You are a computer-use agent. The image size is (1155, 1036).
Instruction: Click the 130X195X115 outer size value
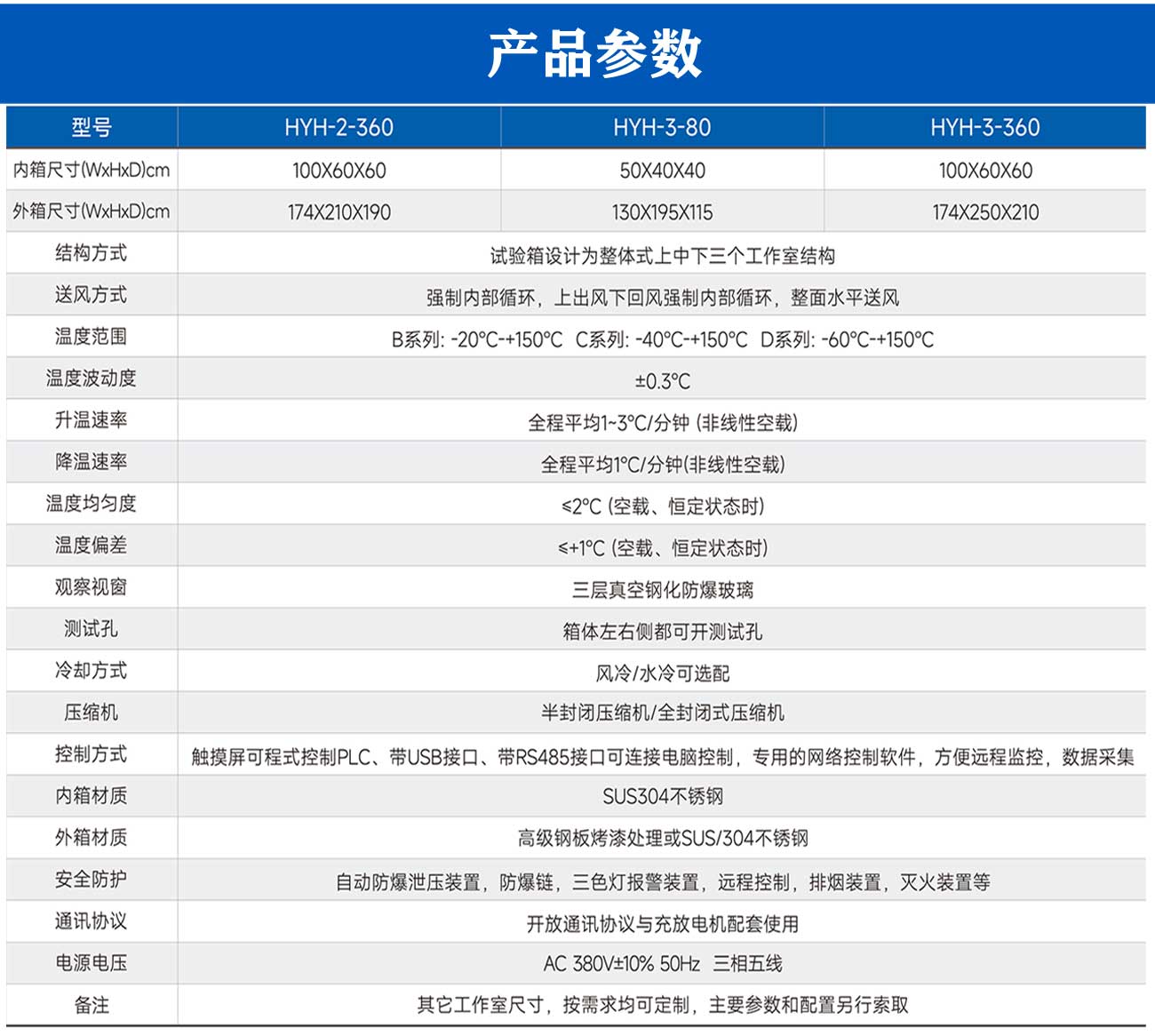coord(662,212)
